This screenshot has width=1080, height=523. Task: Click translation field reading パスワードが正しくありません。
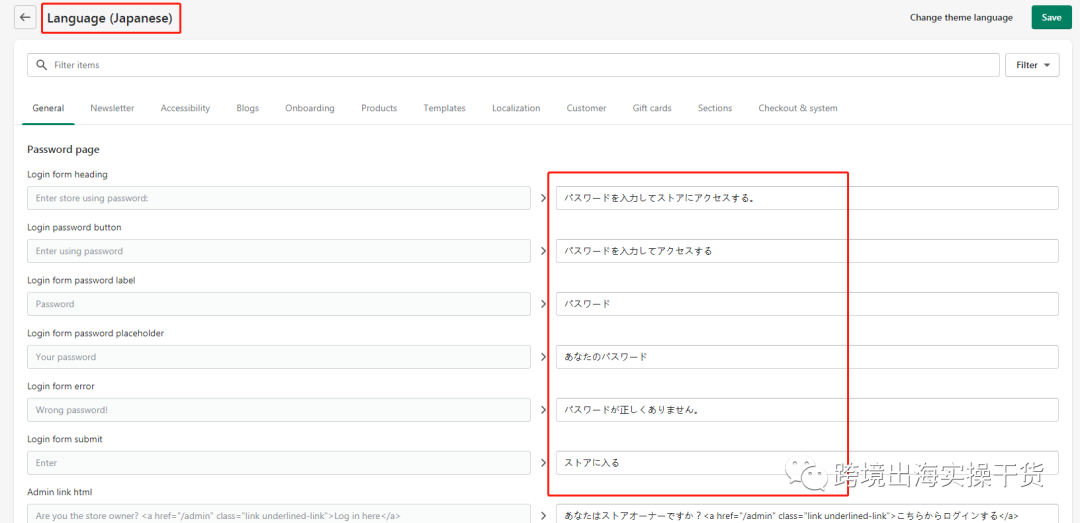pos(807,410)
